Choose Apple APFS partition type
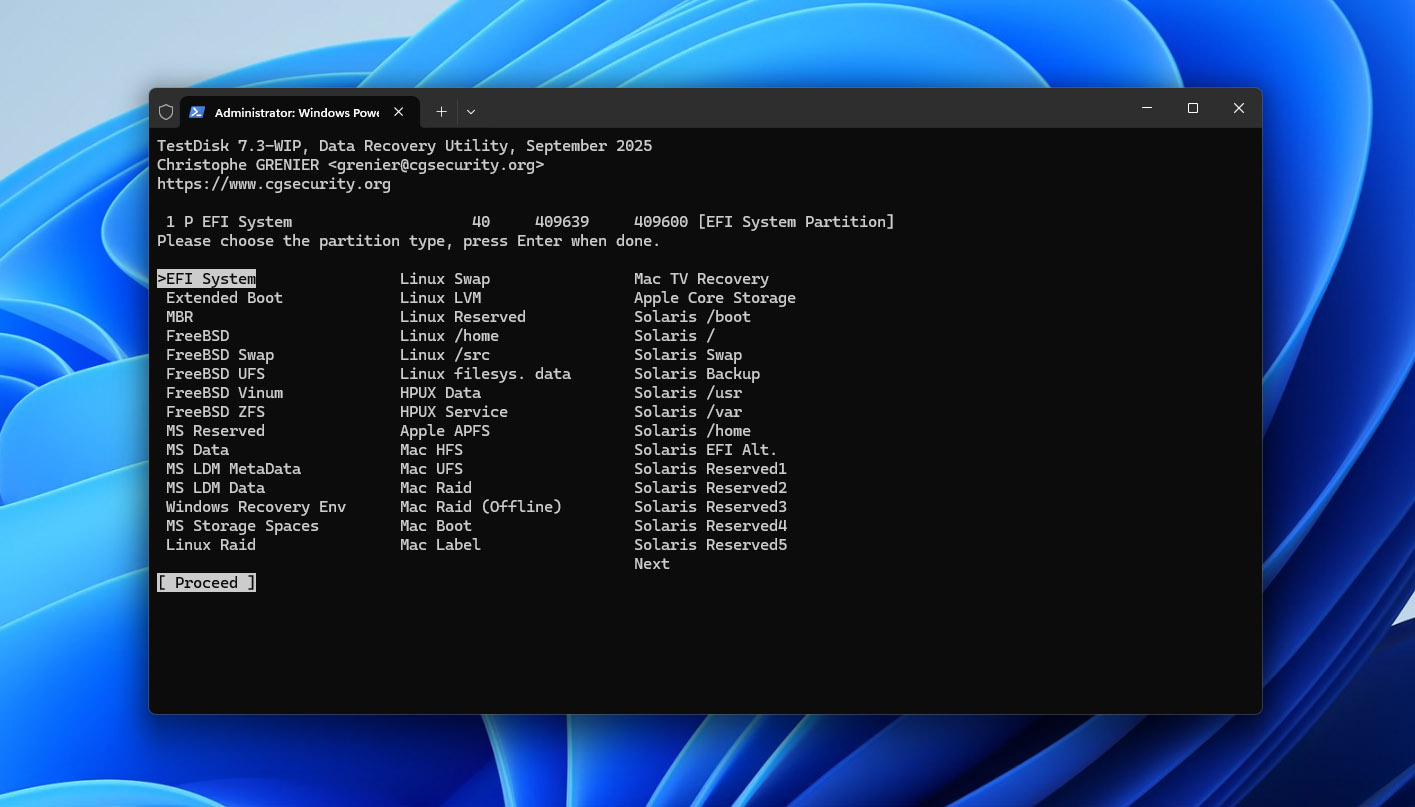The image size is (1415, 807). pyautogui.click(x=445, y=431)
